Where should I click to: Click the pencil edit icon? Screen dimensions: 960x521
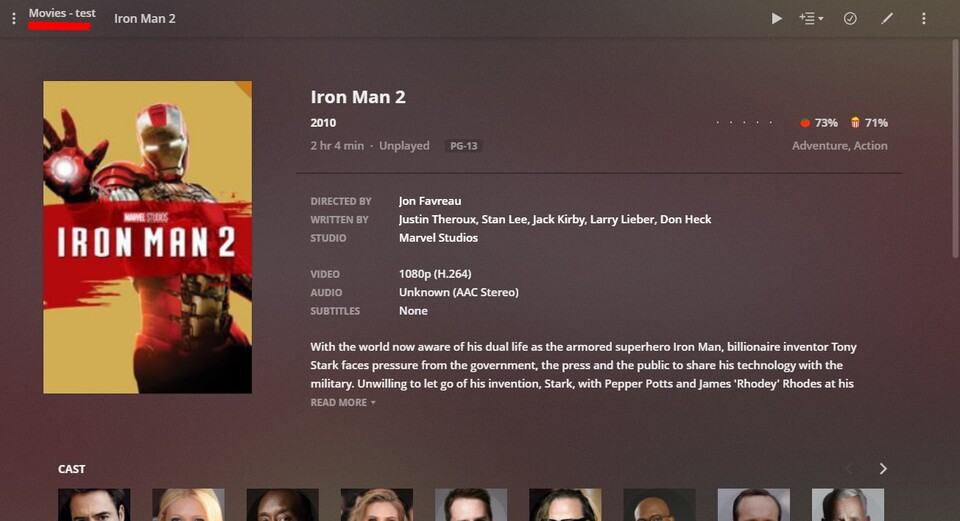click(x=887, y=18)
